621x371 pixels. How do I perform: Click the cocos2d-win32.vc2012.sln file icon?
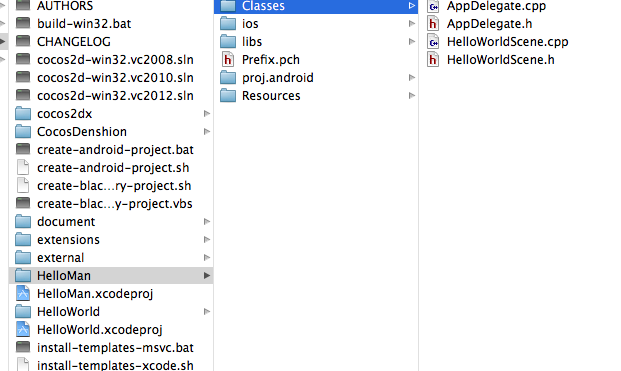point(23,95)
